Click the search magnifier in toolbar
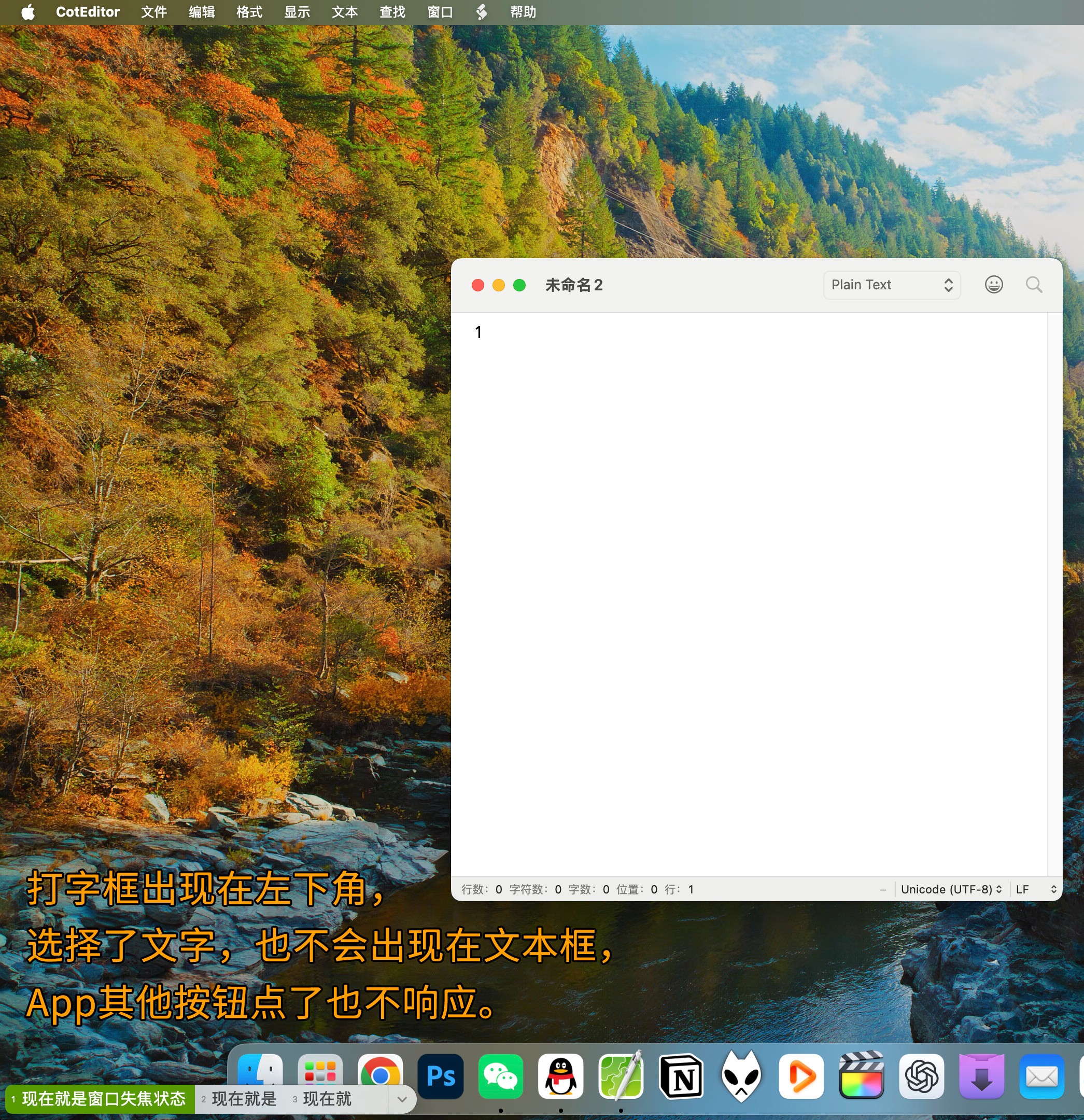This screenshot has height=1120, width=1084. click(x=1033, y=285)
